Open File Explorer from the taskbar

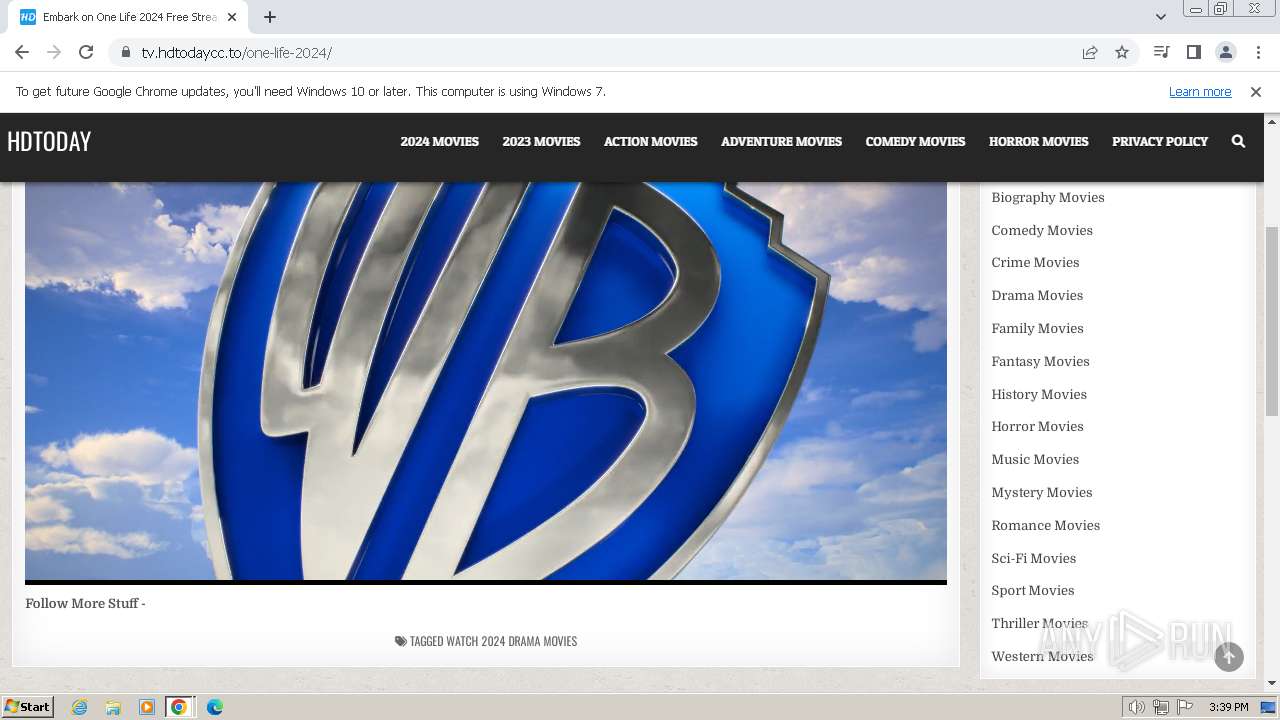point(113,707)
